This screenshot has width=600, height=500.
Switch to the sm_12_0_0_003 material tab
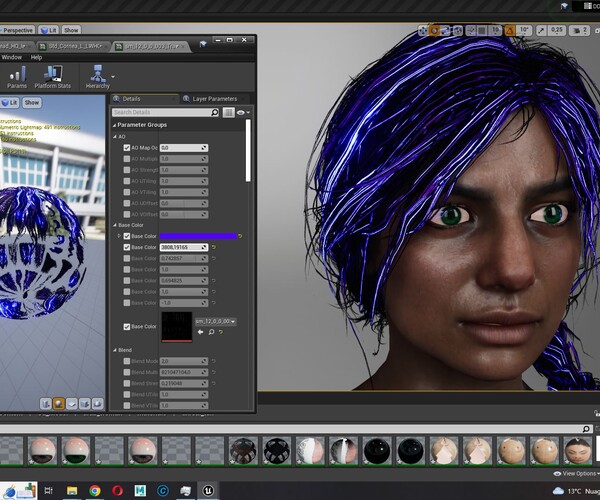(151, 46)
